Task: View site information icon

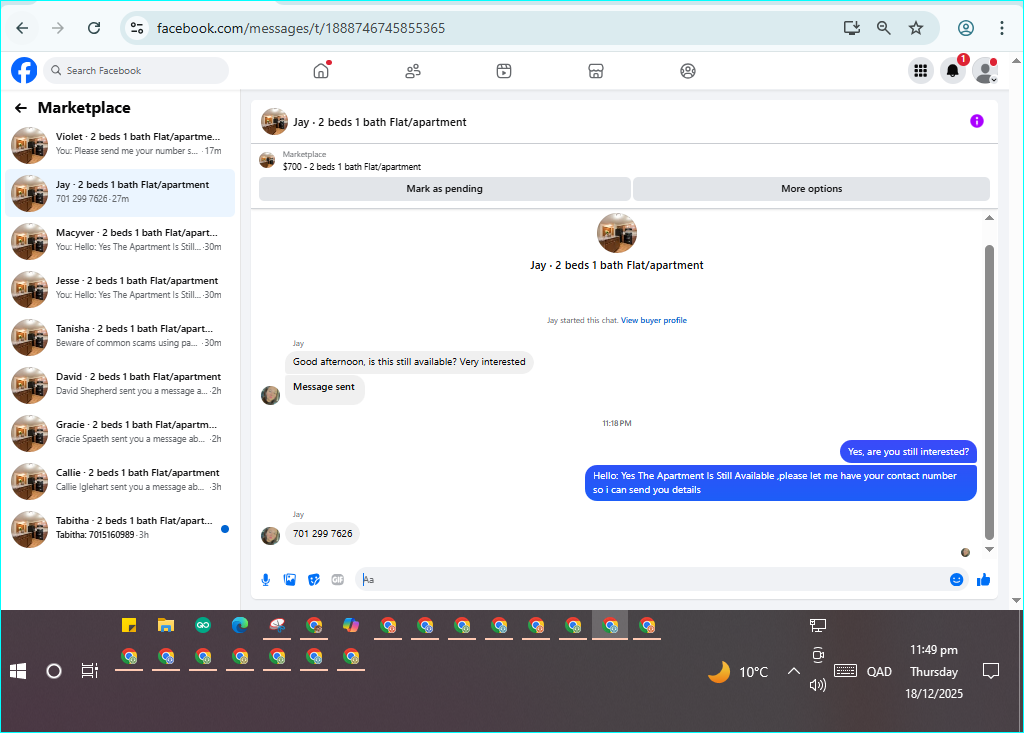Action: [x=136, y=28]
